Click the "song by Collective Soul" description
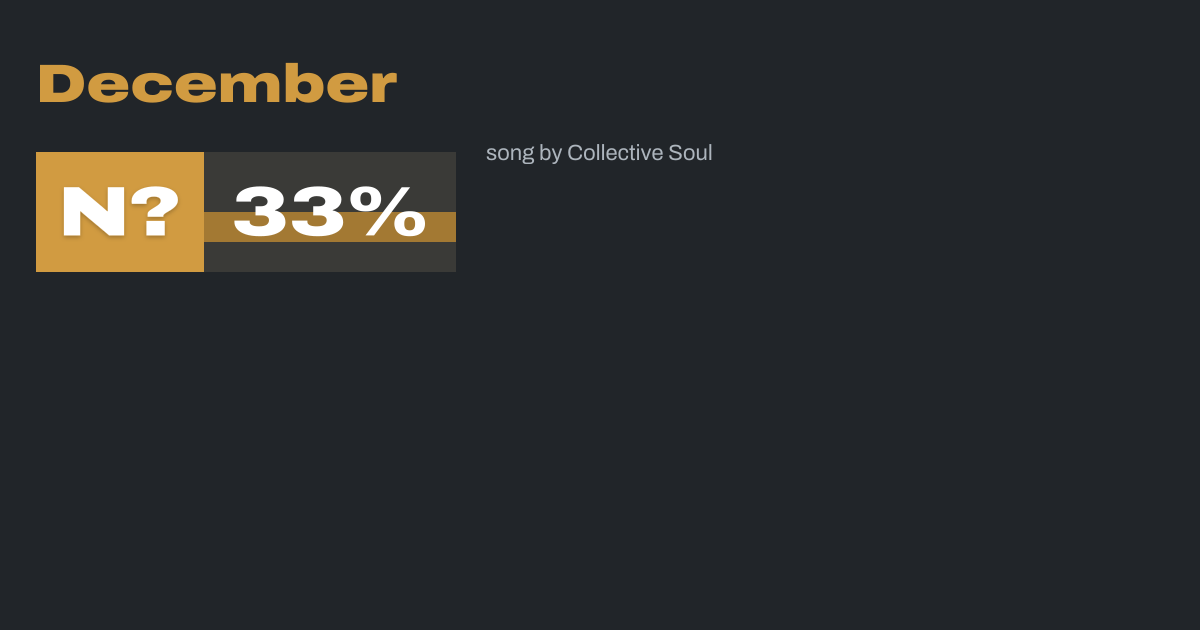 (x=599, y=153)
